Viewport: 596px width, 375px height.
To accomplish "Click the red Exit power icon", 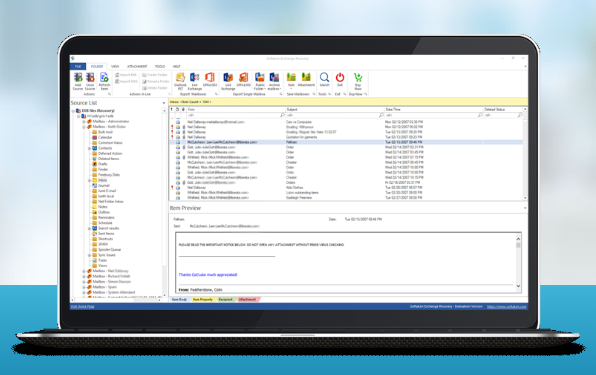I will pos(340,79).
